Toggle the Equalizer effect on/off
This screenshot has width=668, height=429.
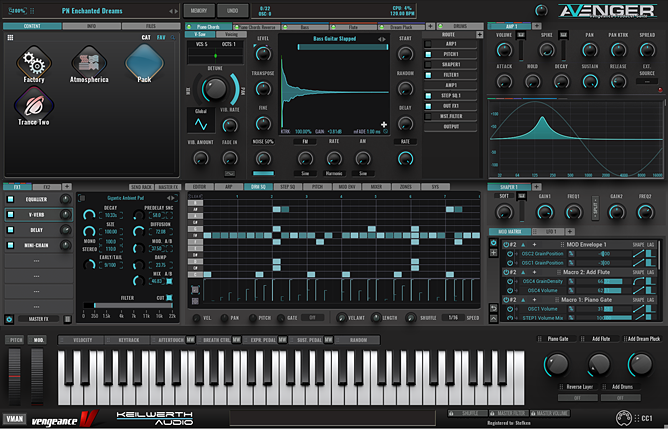click(10, 199)
